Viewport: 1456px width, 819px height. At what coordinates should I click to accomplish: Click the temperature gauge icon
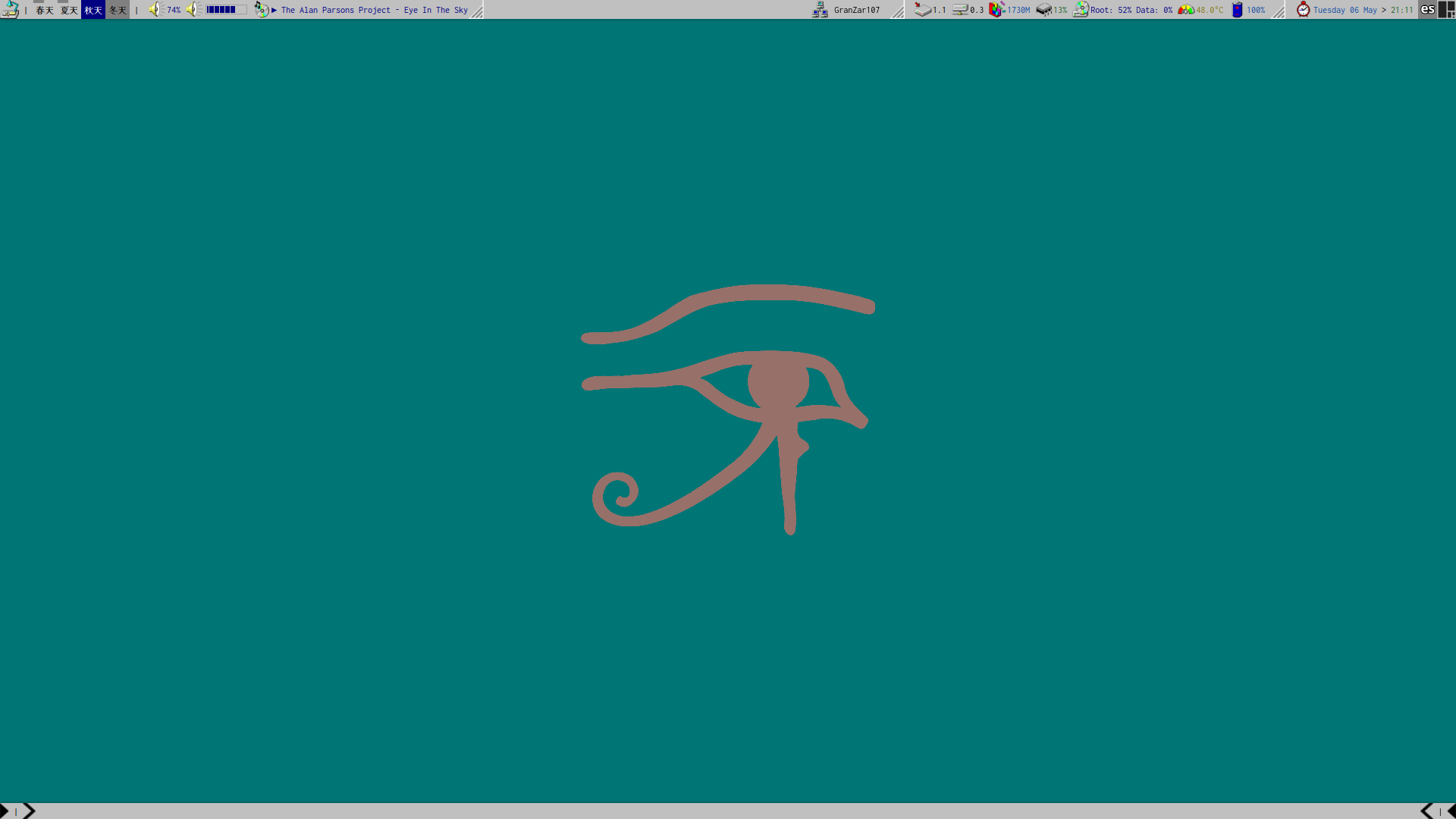click(x=1186, y=10)
